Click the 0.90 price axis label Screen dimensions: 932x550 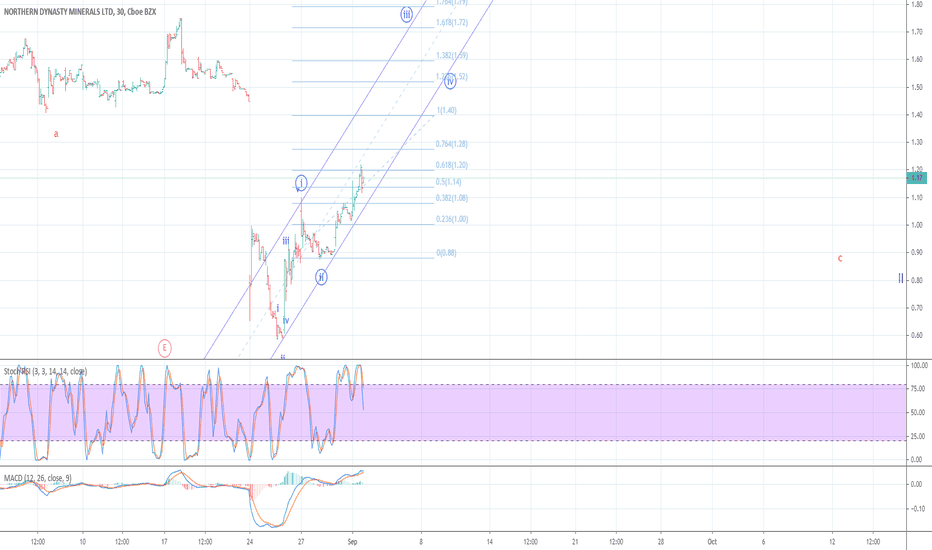pyautogui.click(x=917, y=252)
